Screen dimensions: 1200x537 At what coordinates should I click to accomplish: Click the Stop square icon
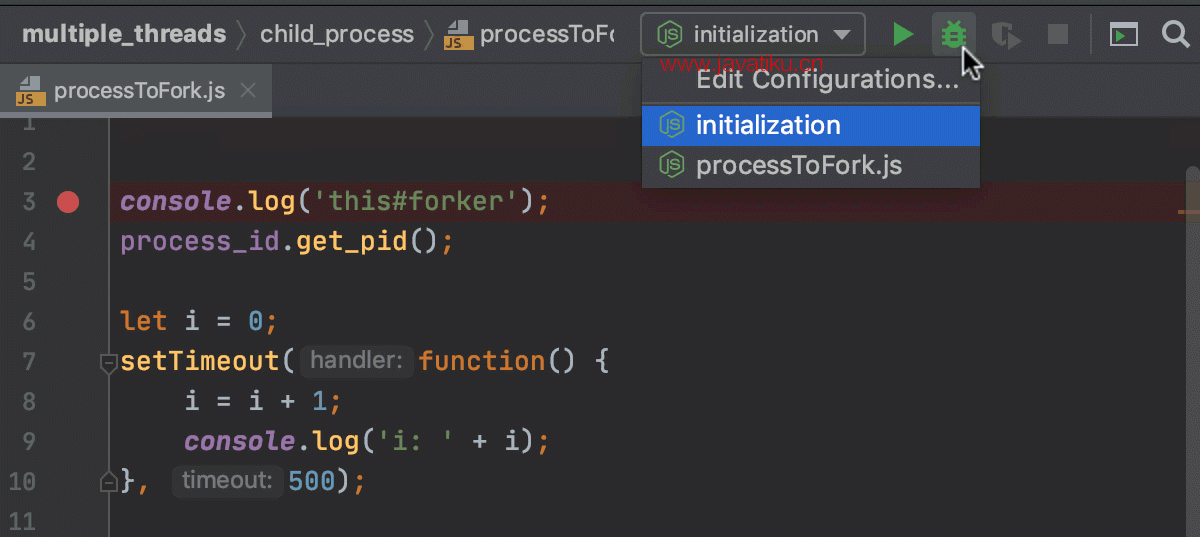[x=1058, y=35]
